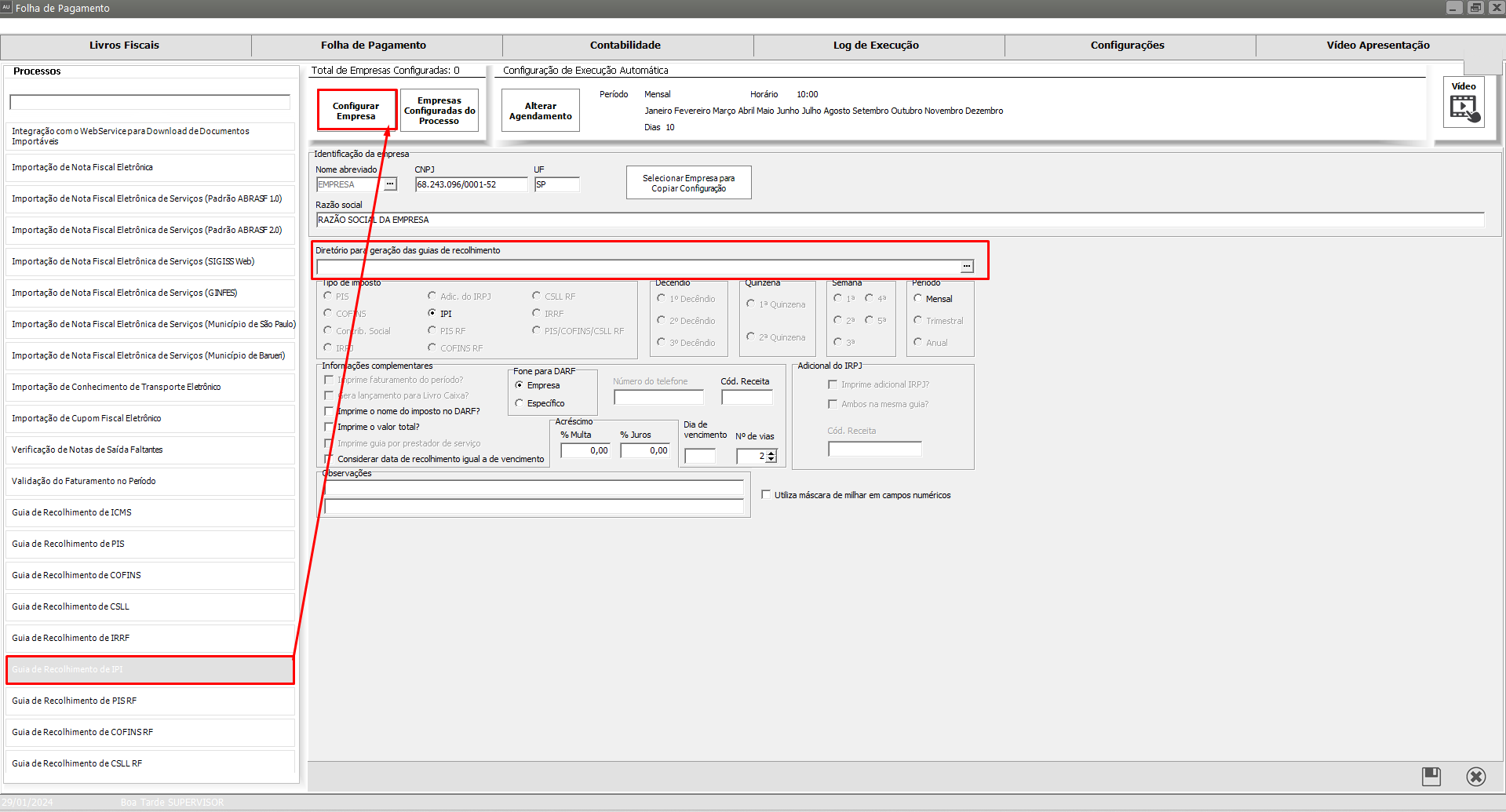Select Guia de Recolhimento de PIS RF
This screenshot has height=812, width=1506.
pos(150,701)
